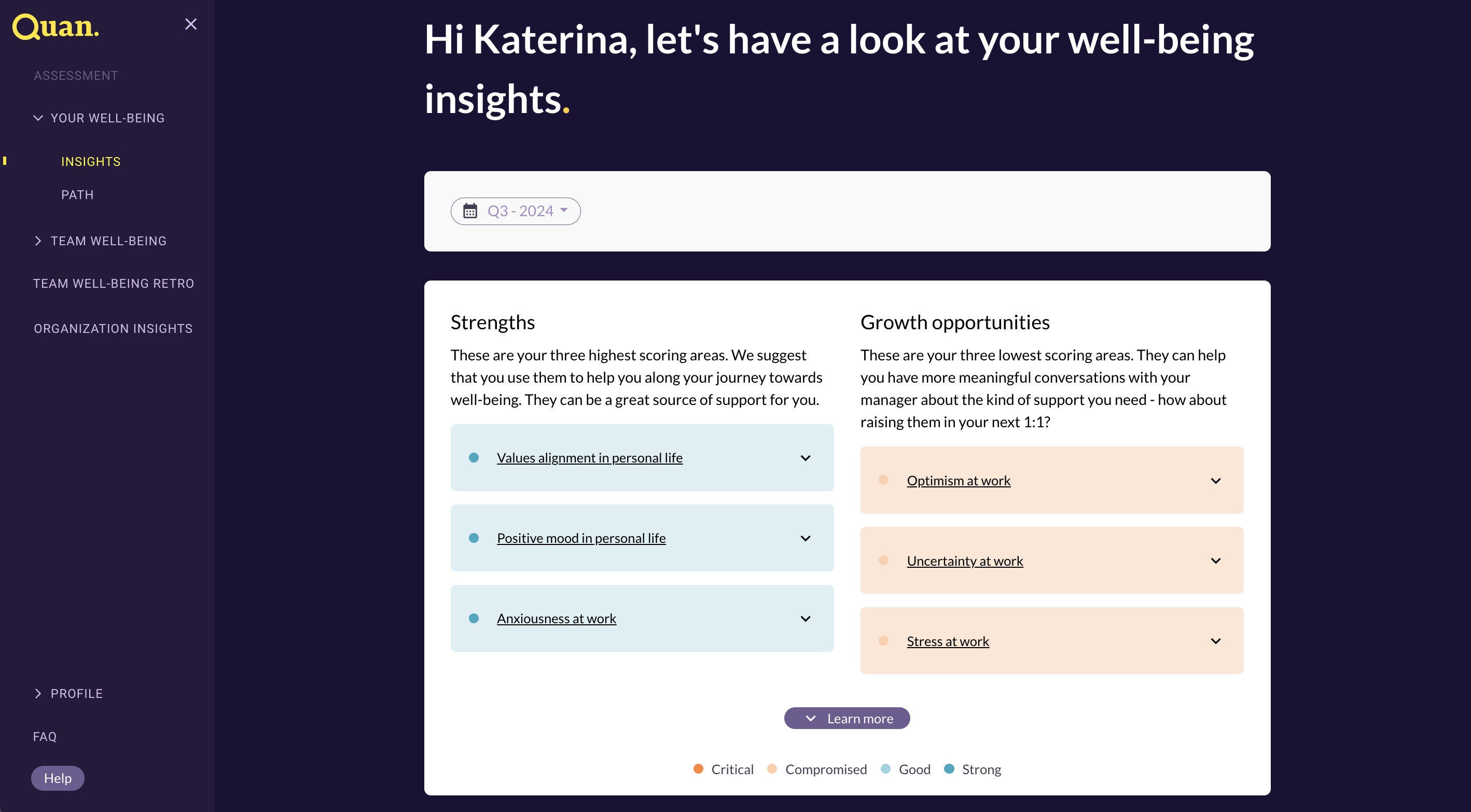The height and width of the screenshot is (812, 1471).
Task: Click the Compromised dot beside Optimism at work
Action: [x=883, y=480]
